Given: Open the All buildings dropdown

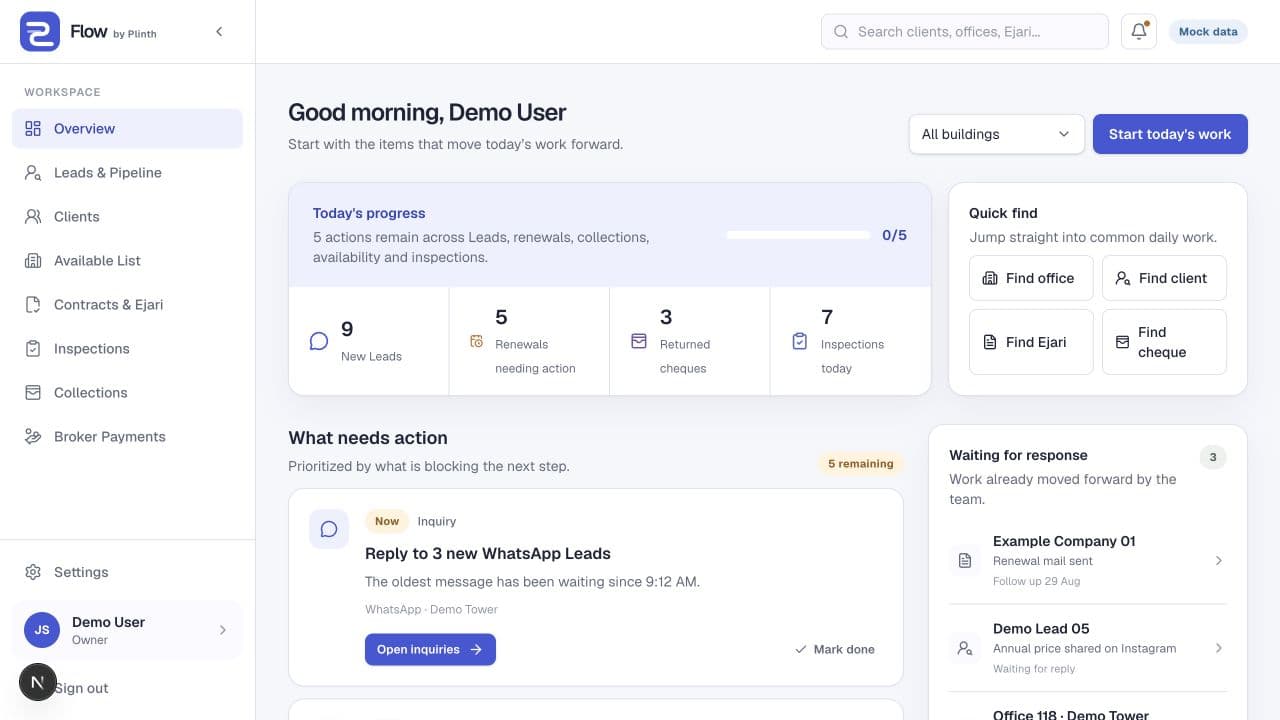Looking at the screenshot, I should (996, 134).
